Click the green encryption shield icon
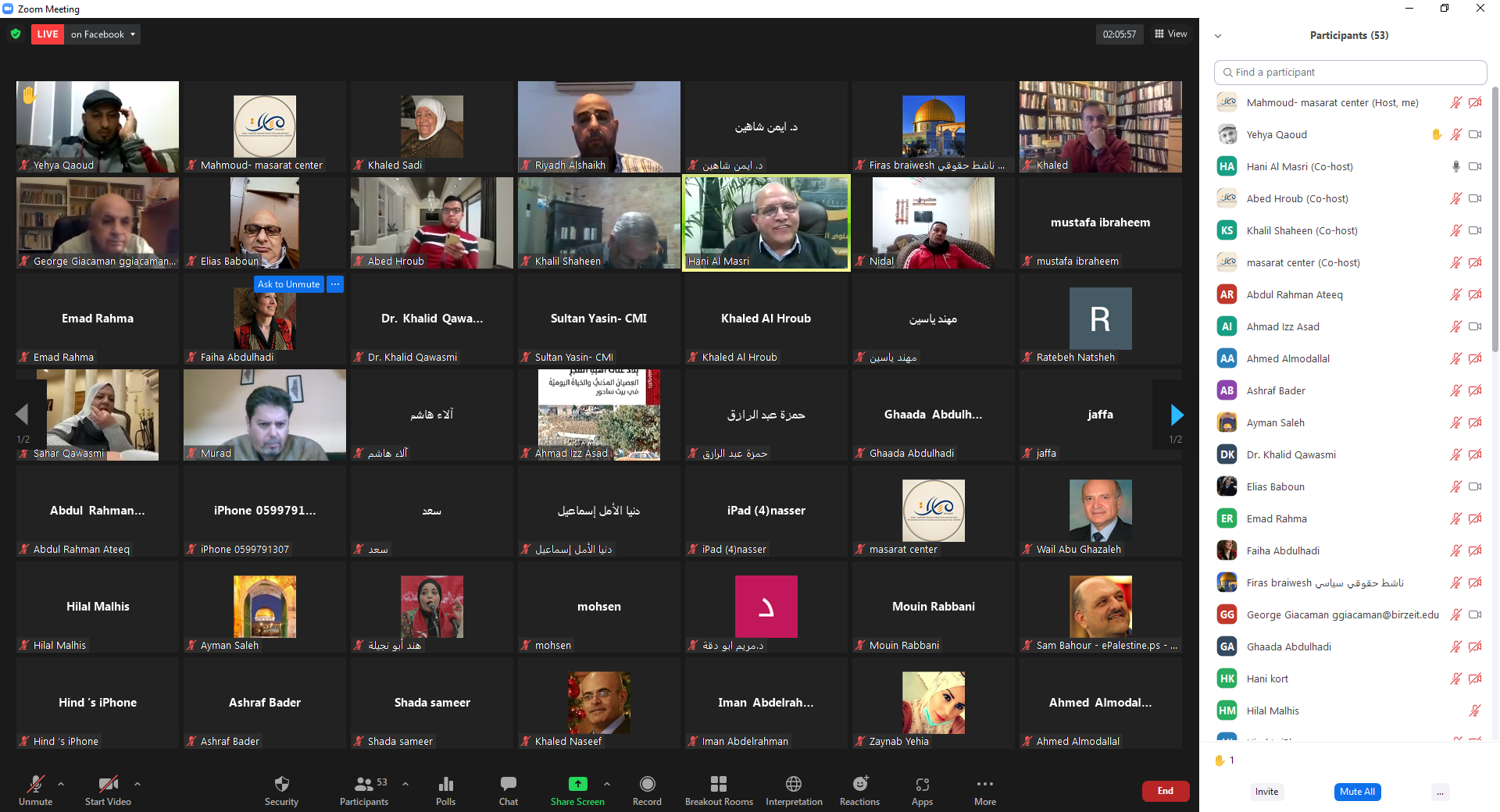Screen dimensions: 1500x812 pos(16,34)
